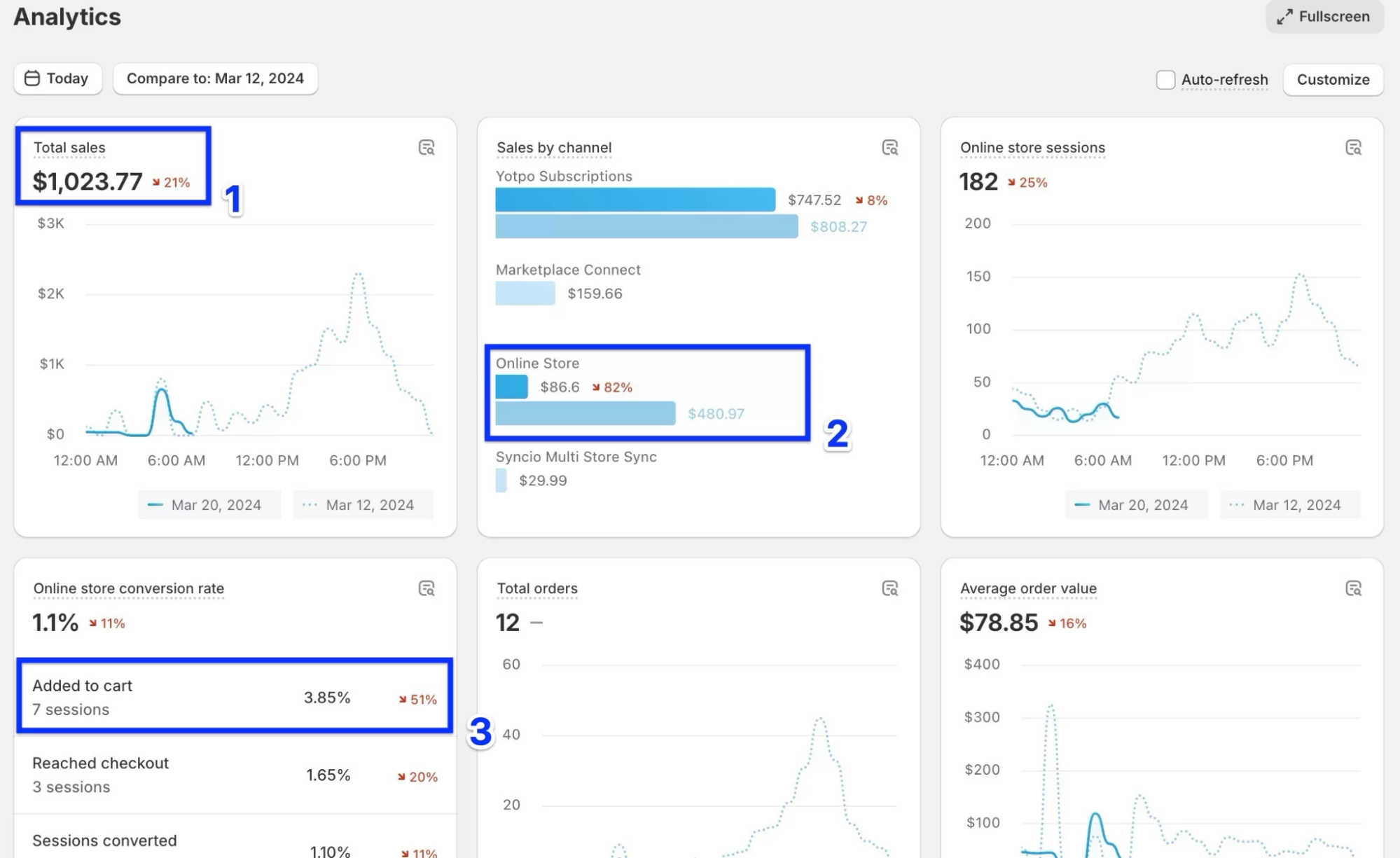The image size is (1400, 858).
Task: Open report icon on Sales by channel card
Action: tap(889, 148)
